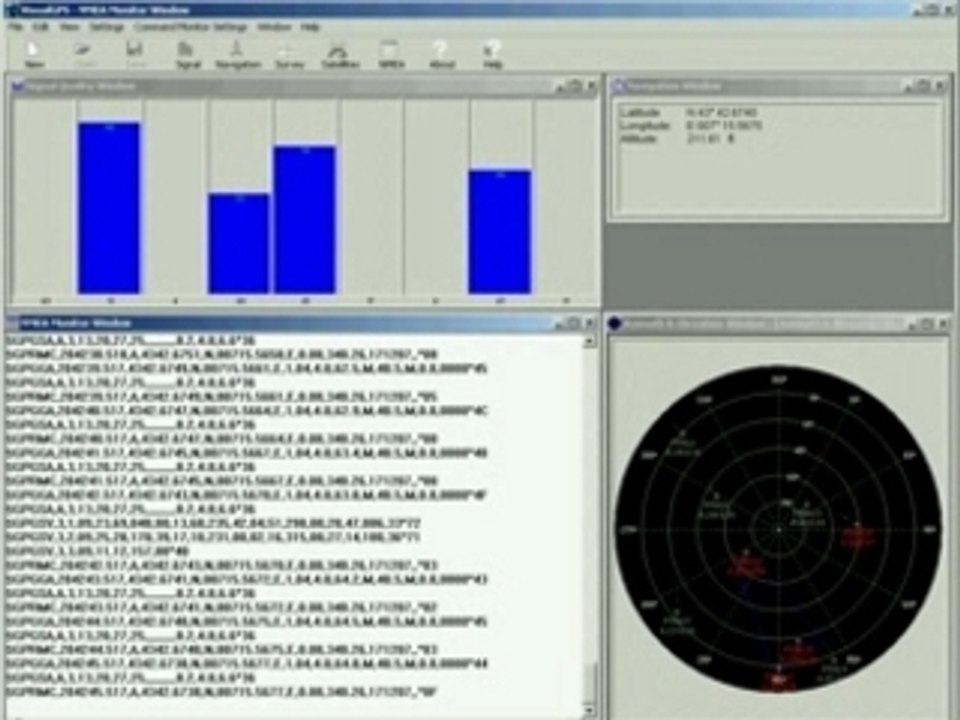960x720 pixels.
Task: Click the Signal Quality window title icon
Action: [x=17, y=86]
